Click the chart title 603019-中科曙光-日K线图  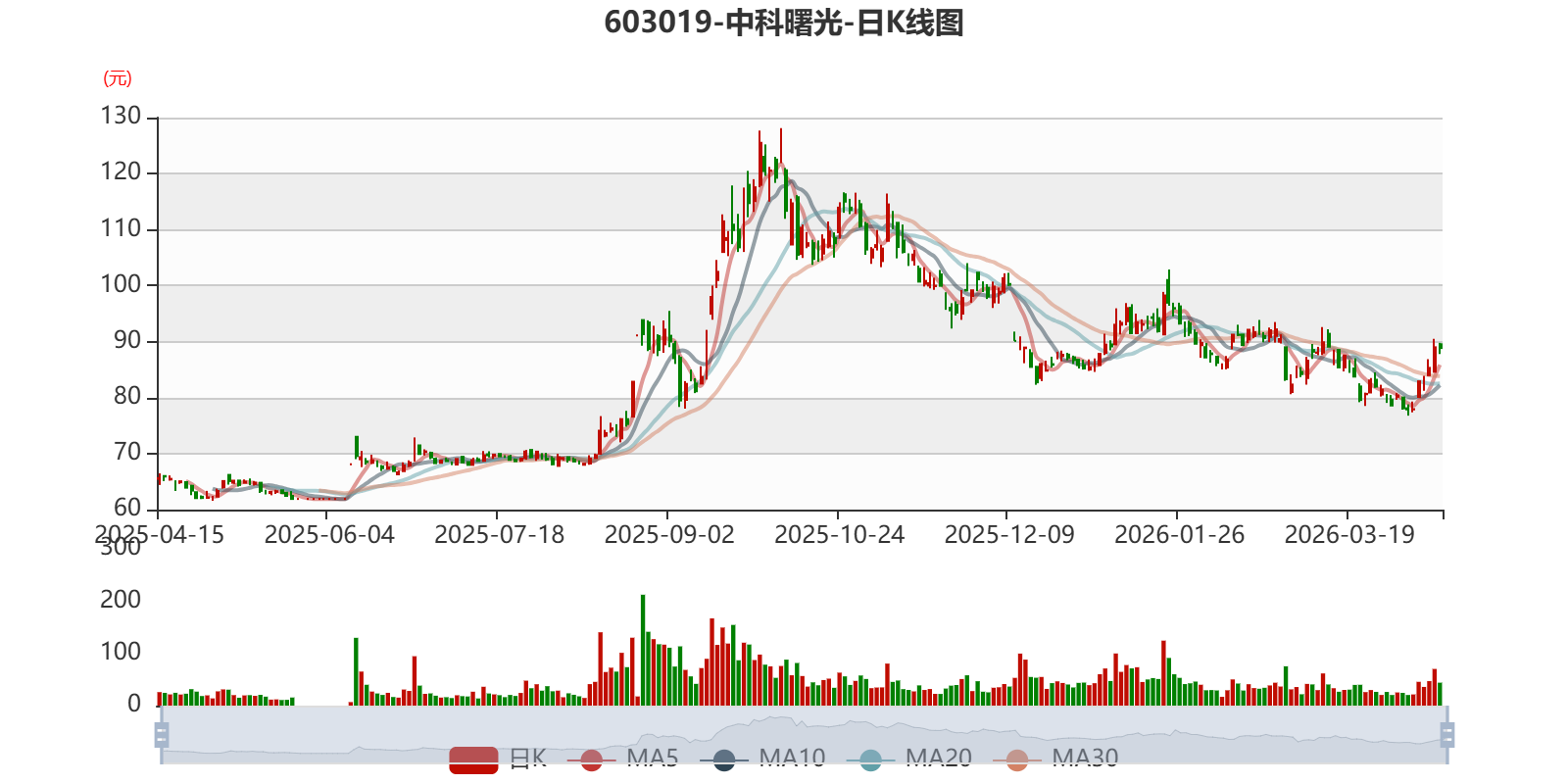point(784,23)
